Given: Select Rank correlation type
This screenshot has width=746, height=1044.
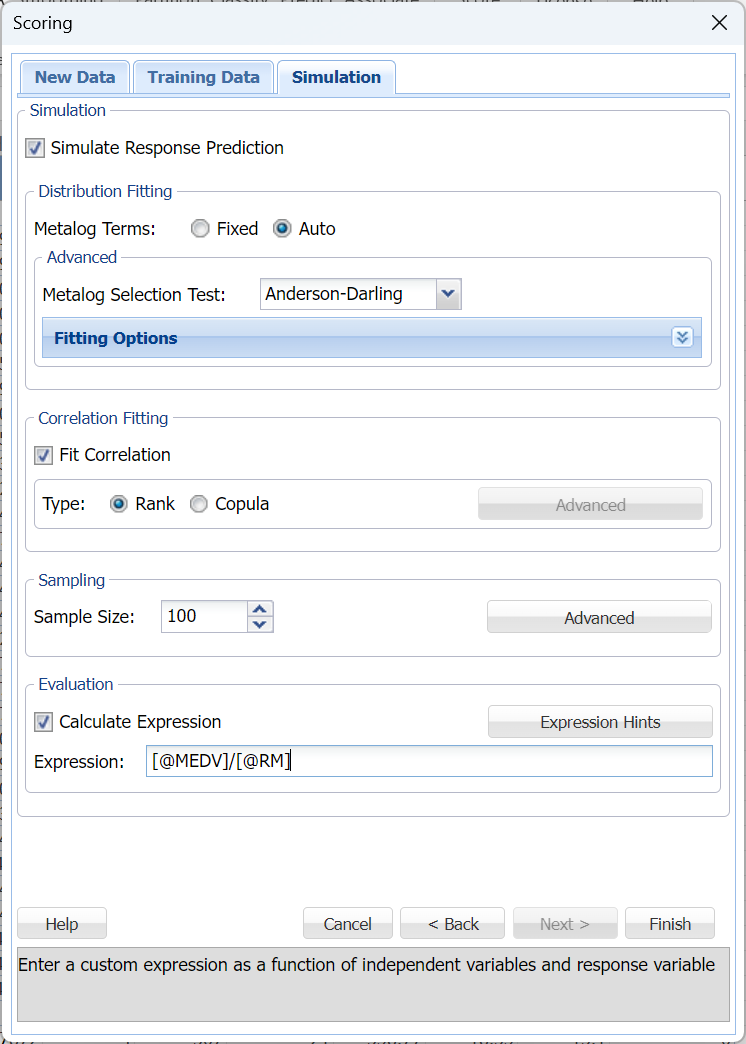Looking at the screenshot, I should [x=119, y=504].
